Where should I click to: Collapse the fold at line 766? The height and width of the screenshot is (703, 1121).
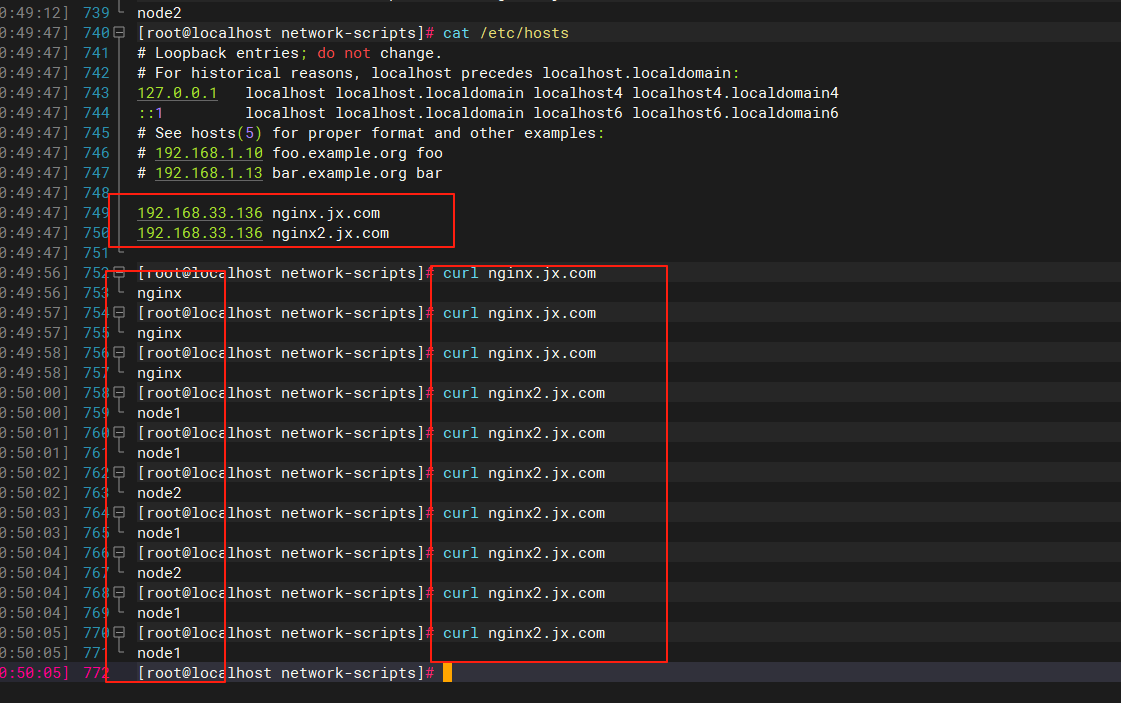119,554
